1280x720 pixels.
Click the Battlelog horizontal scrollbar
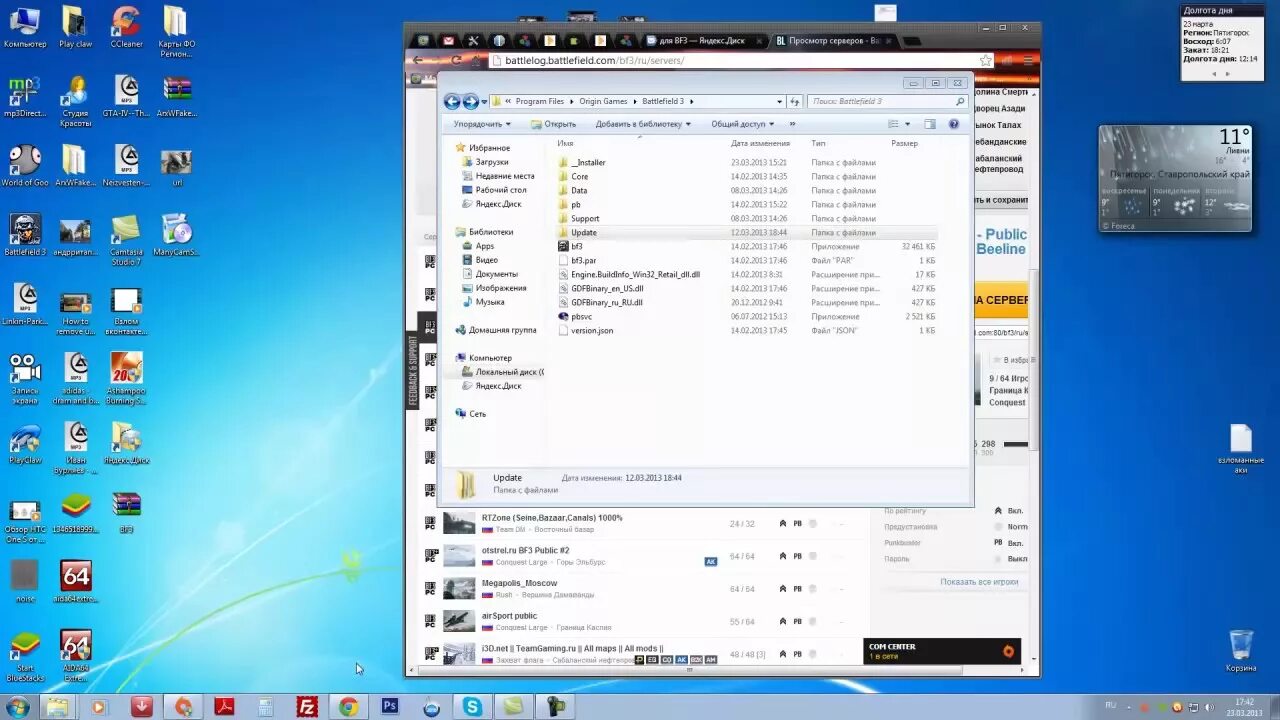[690, 669]
